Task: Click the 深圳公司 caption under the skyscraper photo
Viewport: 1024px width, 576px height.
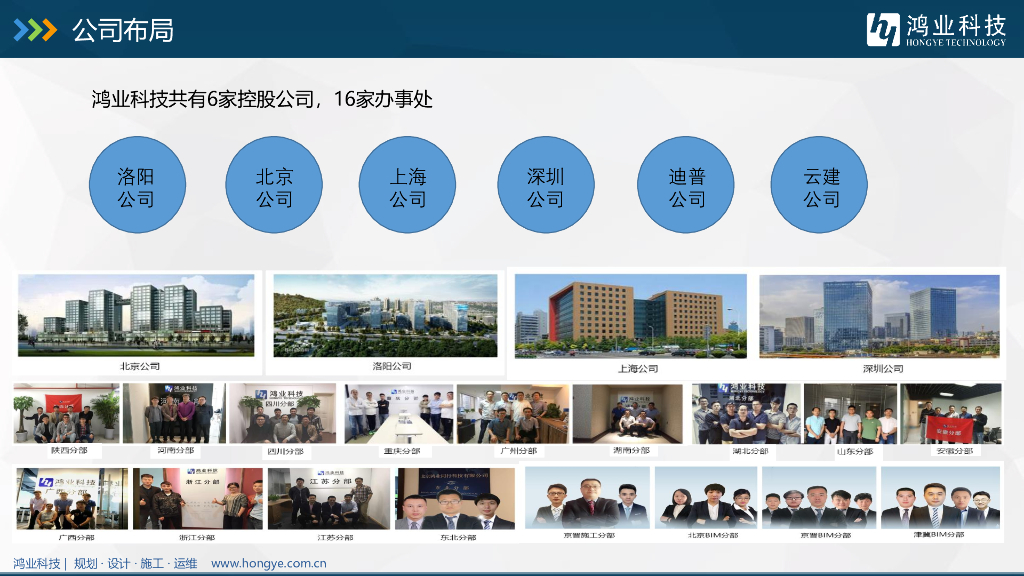Action: pos(883,369)
